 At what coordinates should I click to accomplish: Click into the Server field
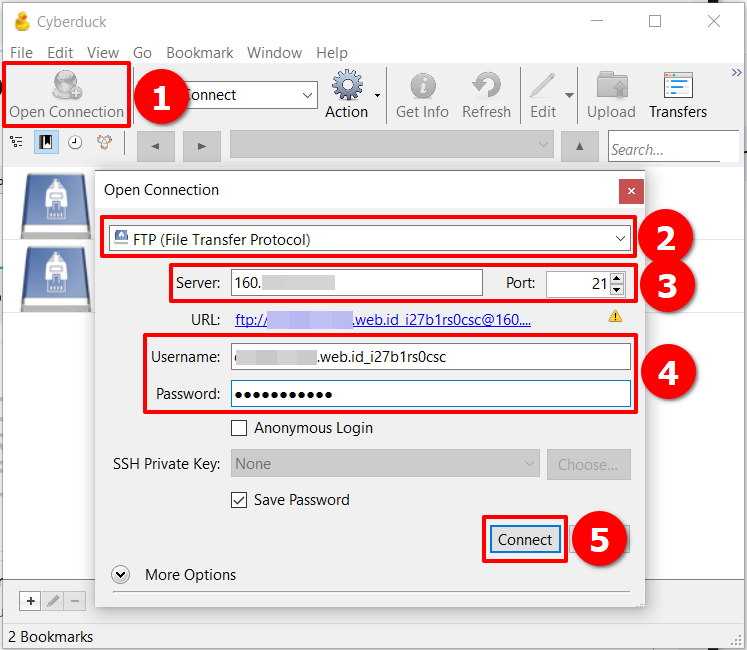coord(357,283)
